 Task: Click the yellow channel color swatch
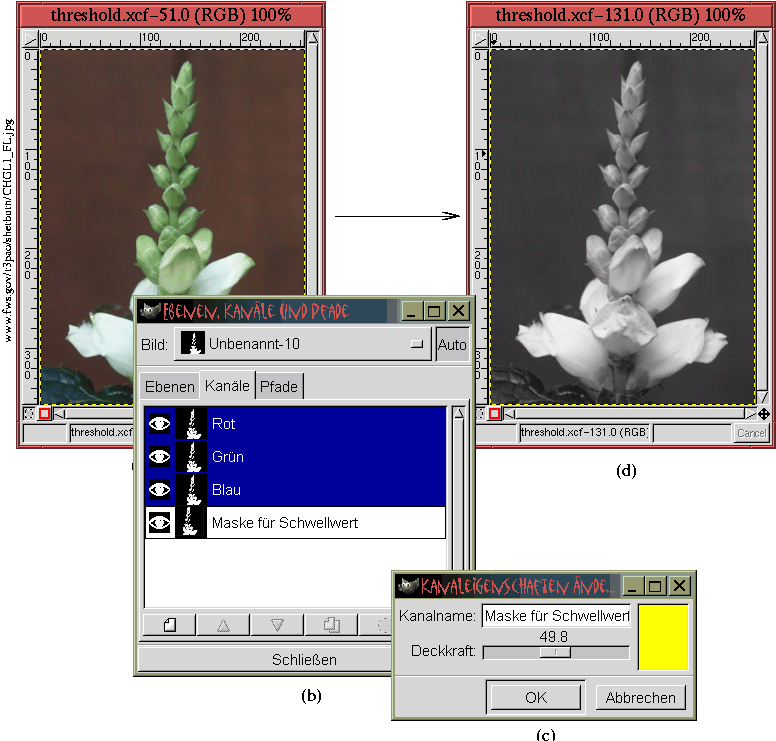click(663, 636)
